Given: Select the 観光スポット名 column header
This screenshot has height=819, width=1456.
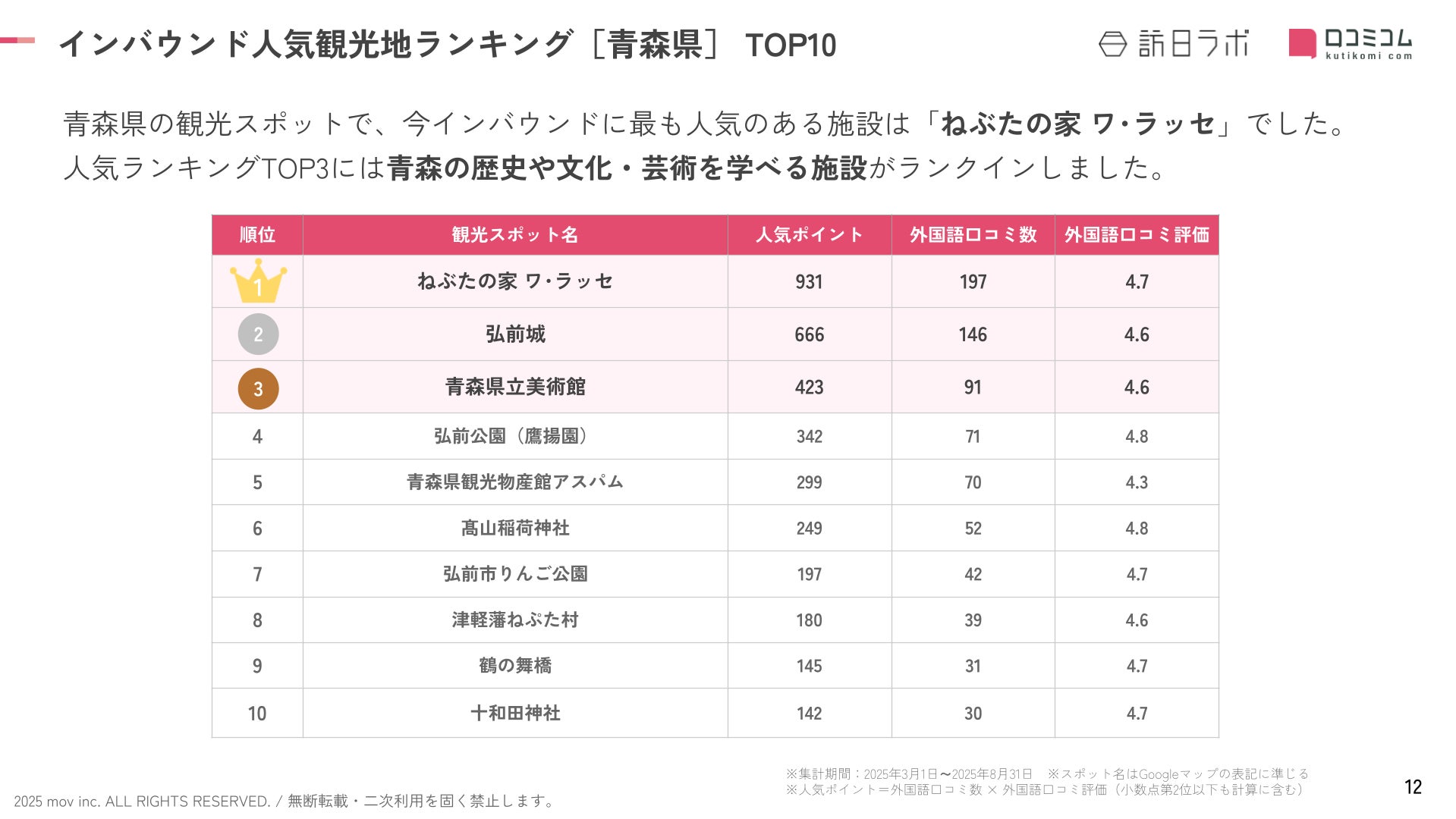Looking at the screenshot, I should [x=515, y=235].
